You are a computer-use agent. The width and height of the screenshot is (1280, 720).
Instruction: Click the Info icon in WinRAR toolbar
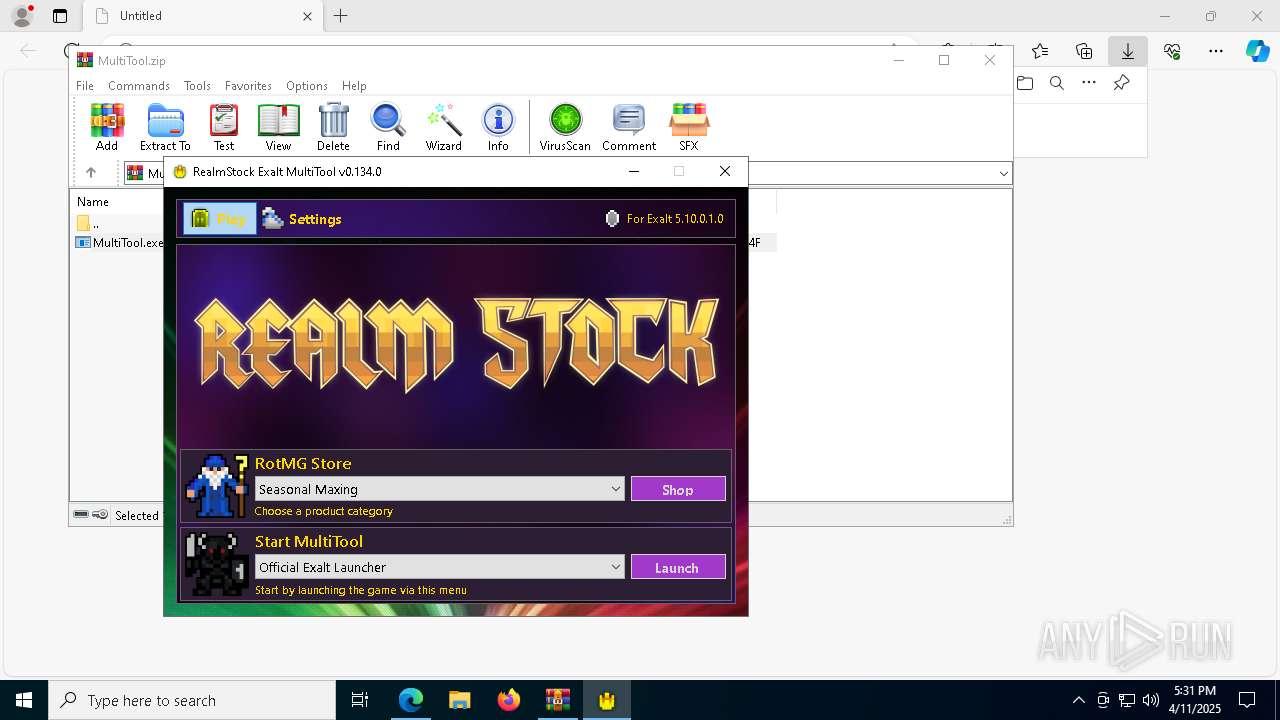(498, 127)
